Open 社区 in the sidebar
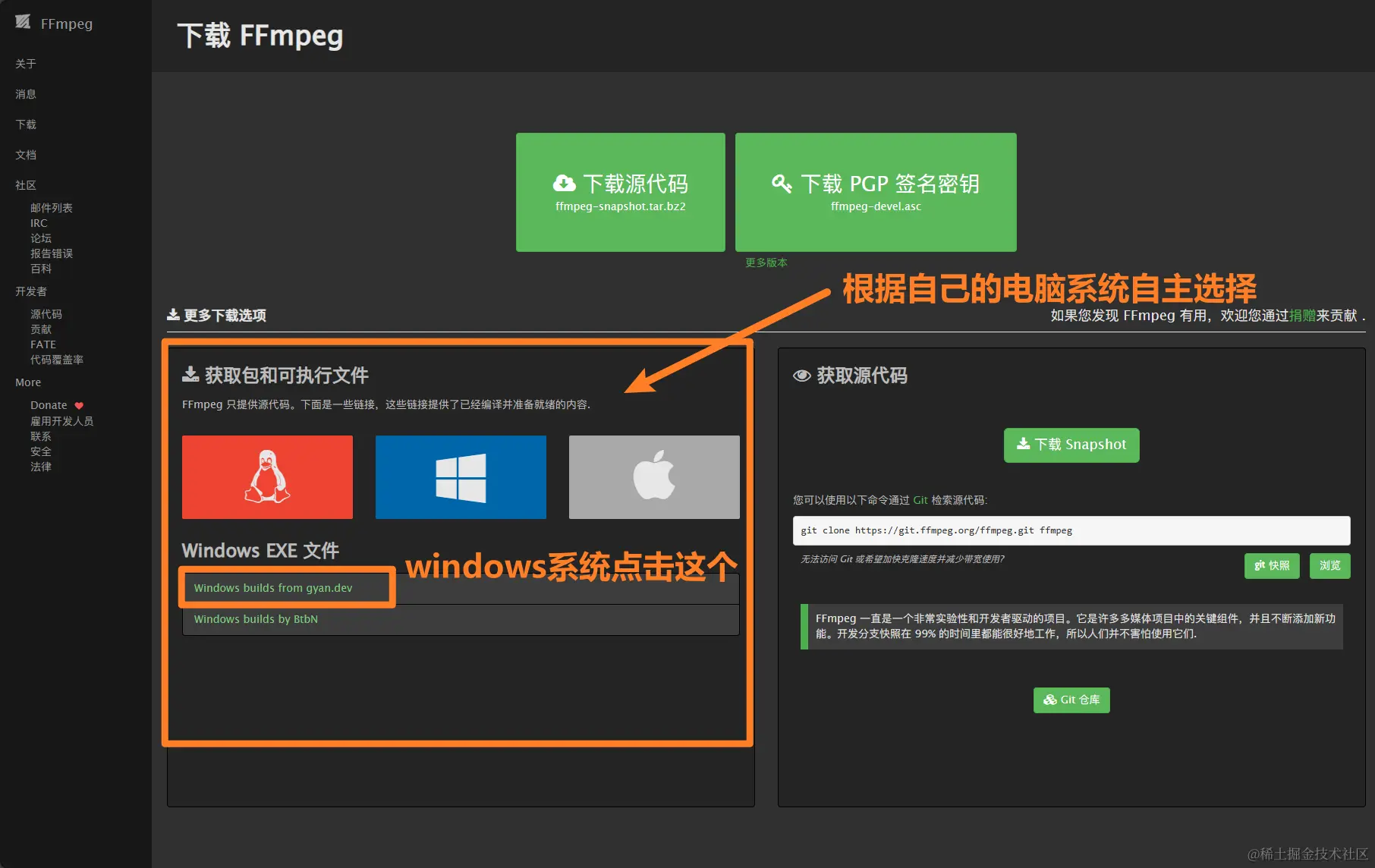The width and height of the screenshot is (1375, 868). pos(26,185)
